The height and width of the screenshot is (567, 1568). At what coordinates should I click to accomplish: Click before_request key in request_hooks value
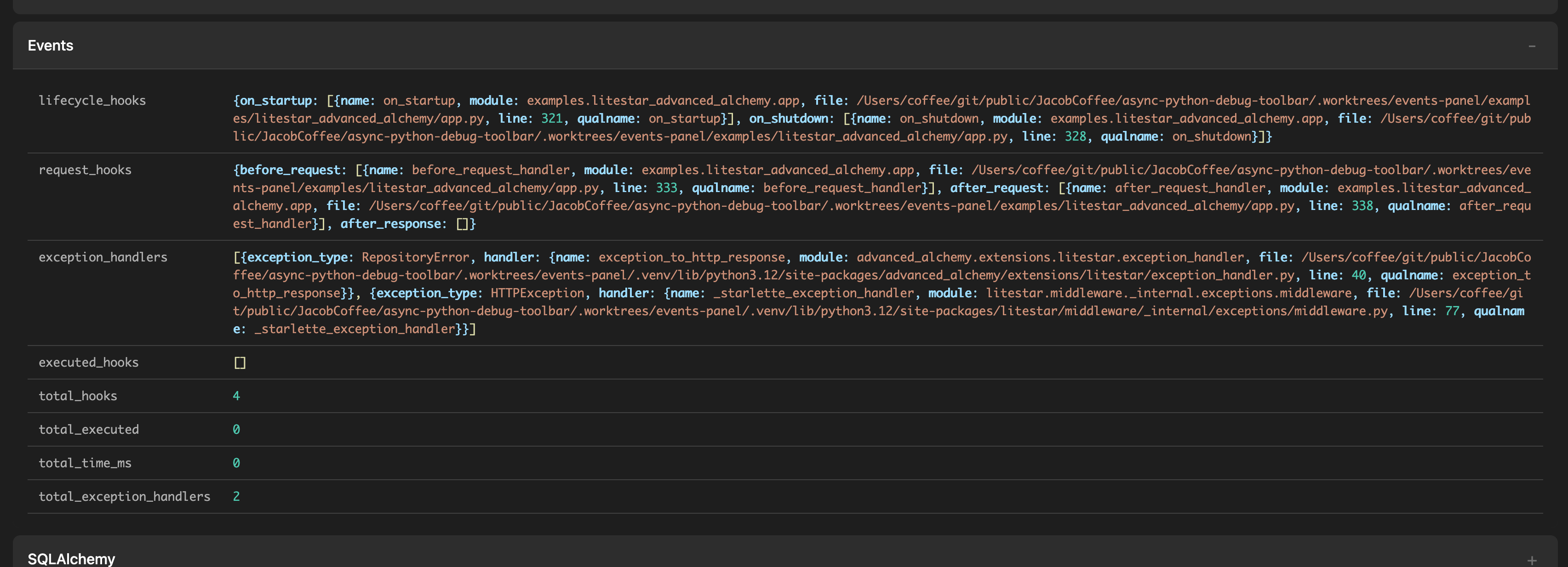point(290,170)
